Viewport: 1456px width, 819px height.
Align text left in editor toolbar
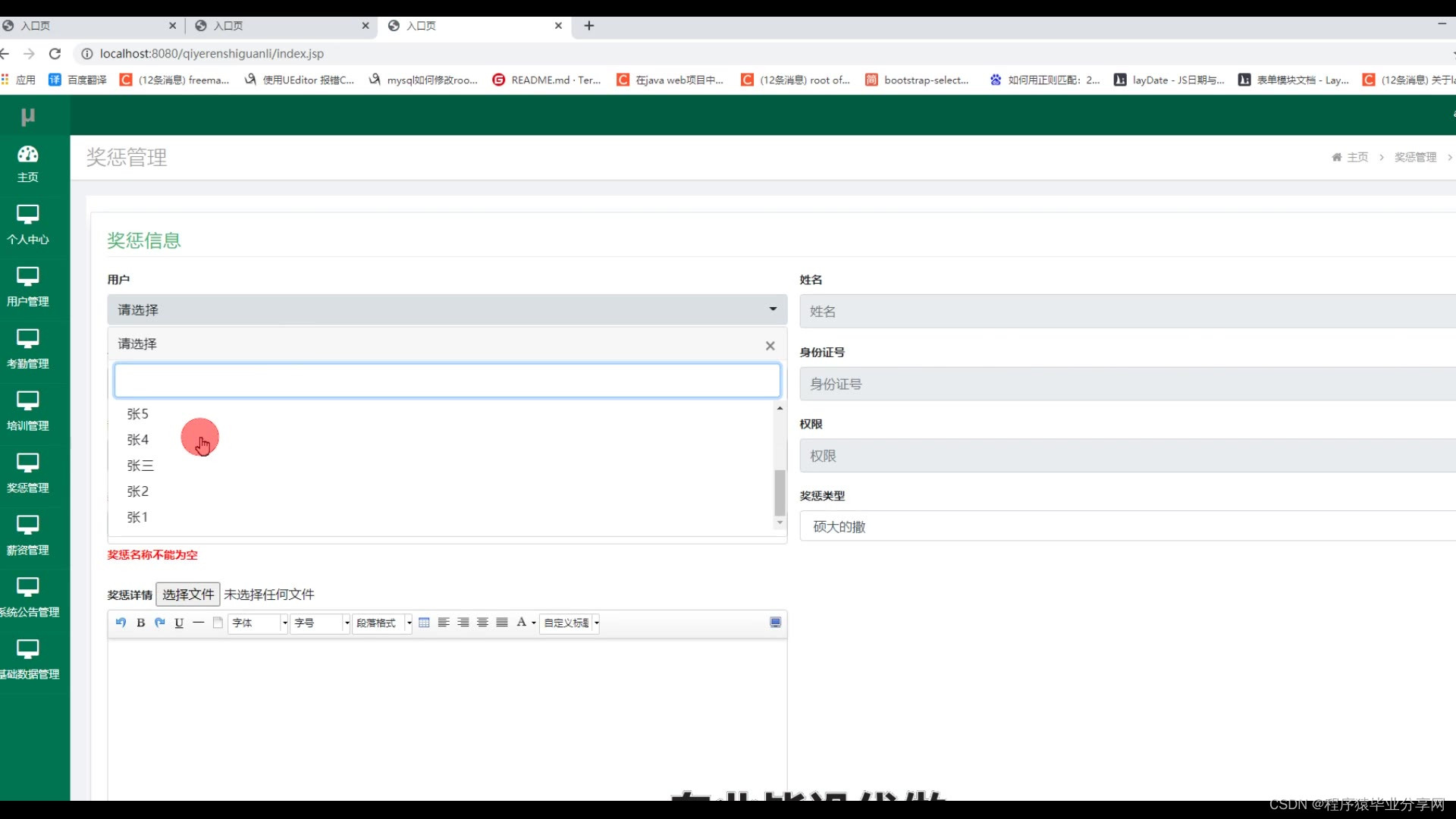(x=444, y=623)
